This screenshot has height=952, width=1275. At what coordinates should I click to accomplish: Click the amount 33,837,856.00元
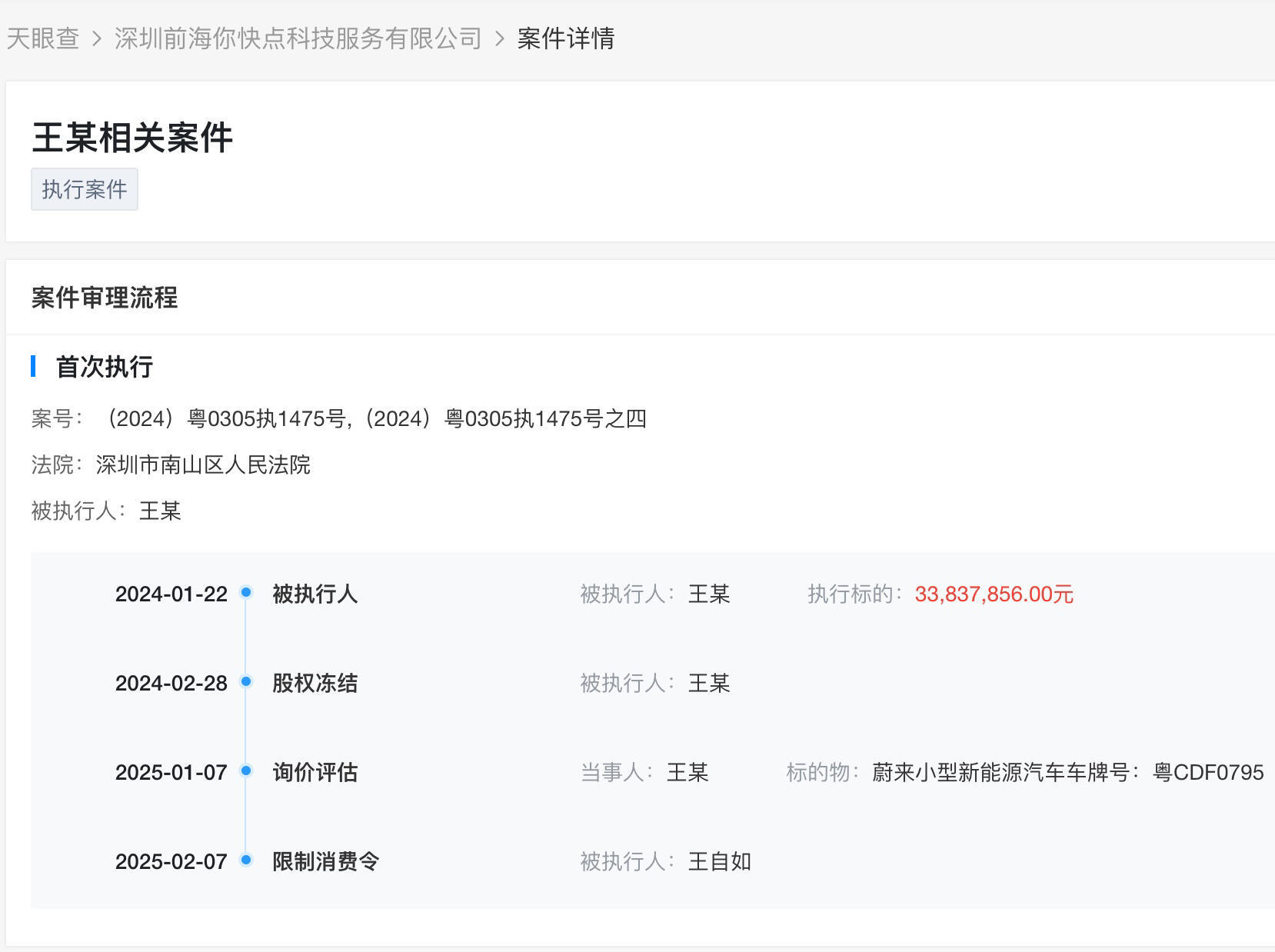click(994, 594)
